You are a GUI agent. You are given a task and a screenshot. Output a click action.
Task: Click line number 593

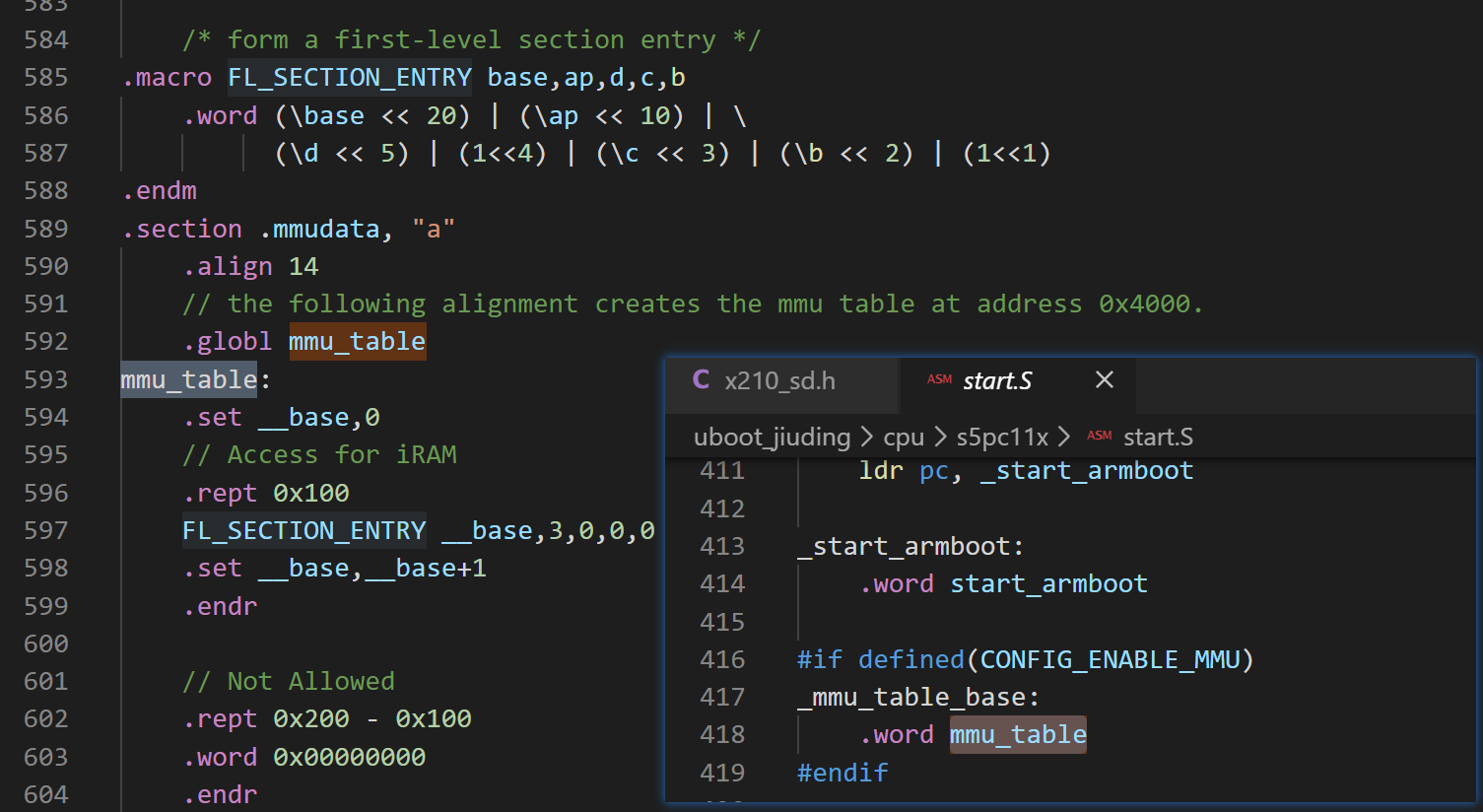(x=46, y=379)
